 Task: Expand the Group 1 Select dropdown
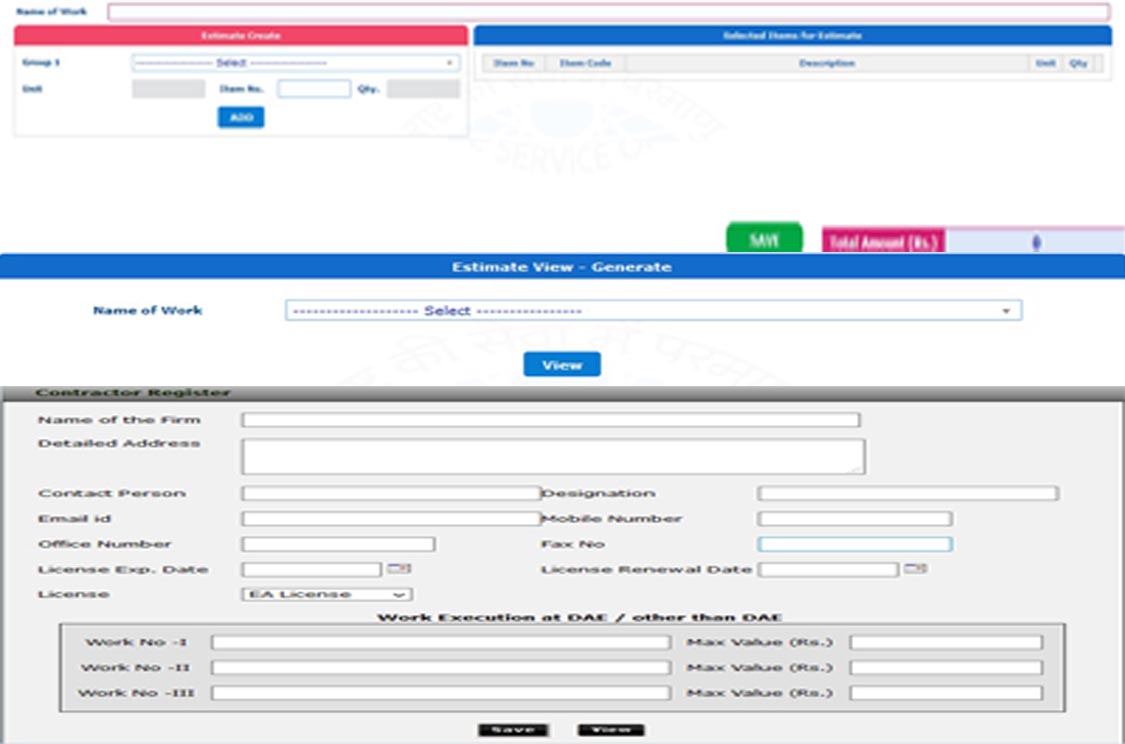(295, 63)
